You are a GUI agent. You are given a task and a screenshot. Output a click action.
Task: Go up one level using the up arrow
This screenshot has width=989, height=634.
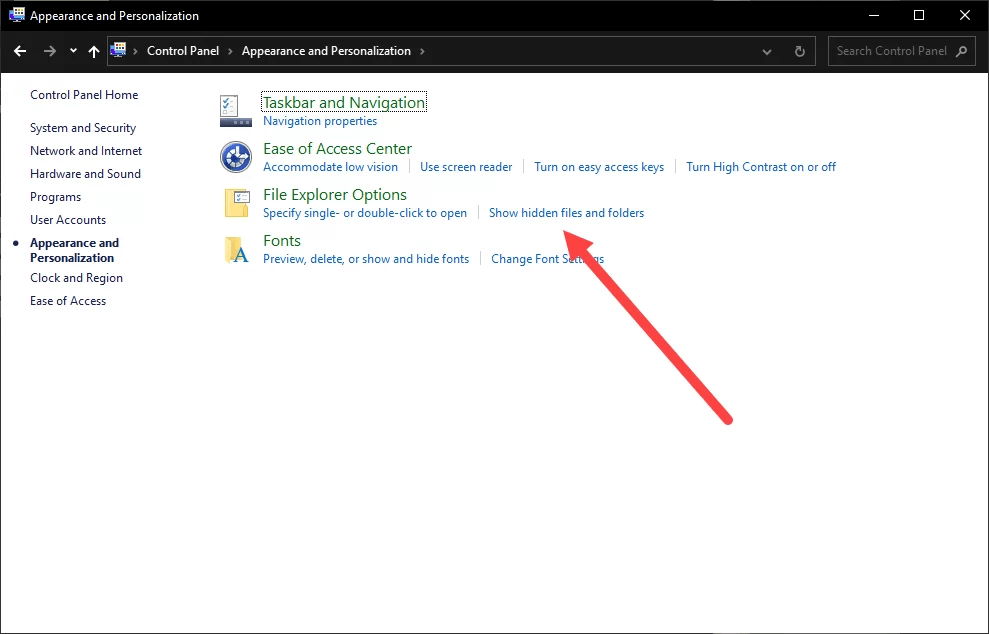tap(93, 50)
